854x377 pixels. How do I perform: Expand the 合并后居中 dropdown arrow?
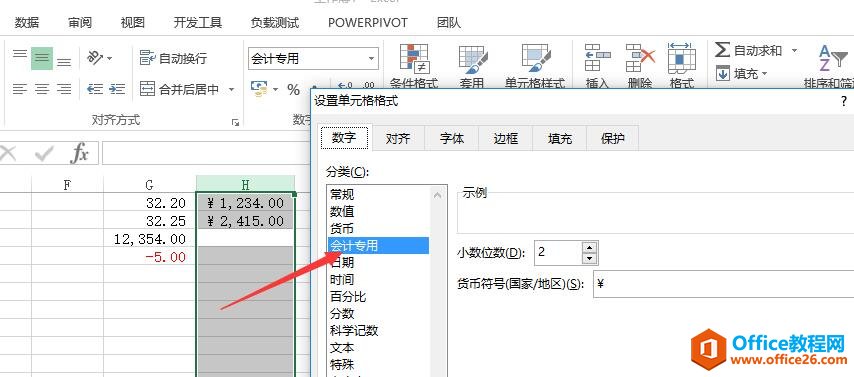[231, 89]
